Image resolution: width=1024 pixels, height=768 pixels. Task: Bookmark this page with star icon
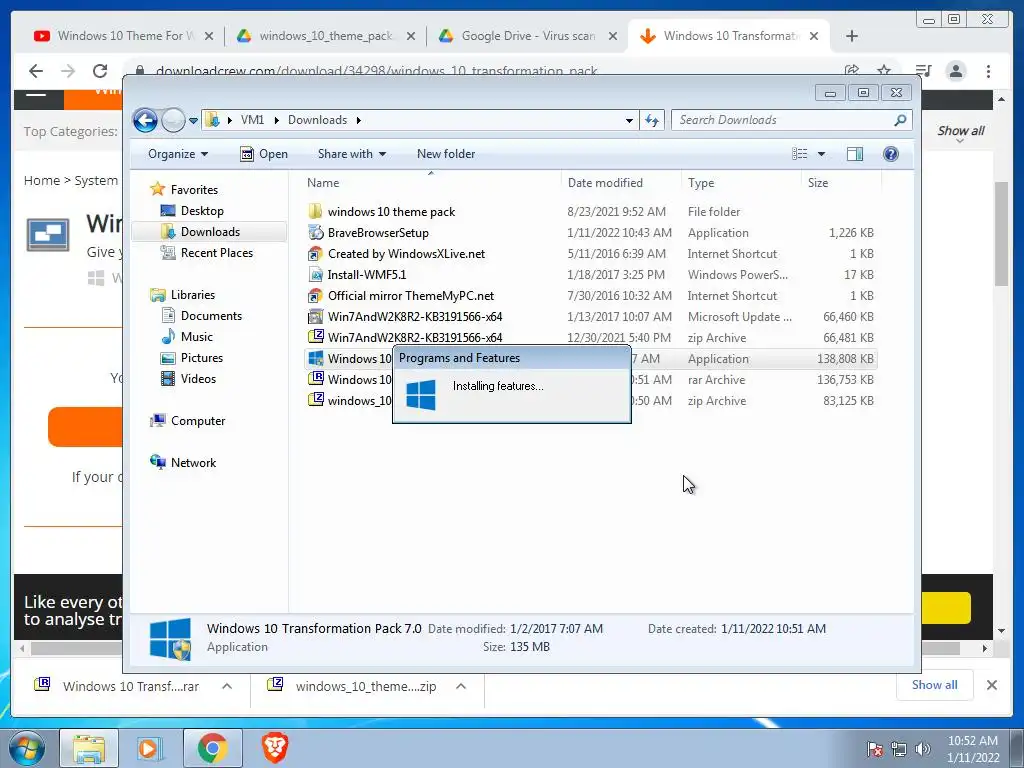pyautogui.click(x=884, y=71)
